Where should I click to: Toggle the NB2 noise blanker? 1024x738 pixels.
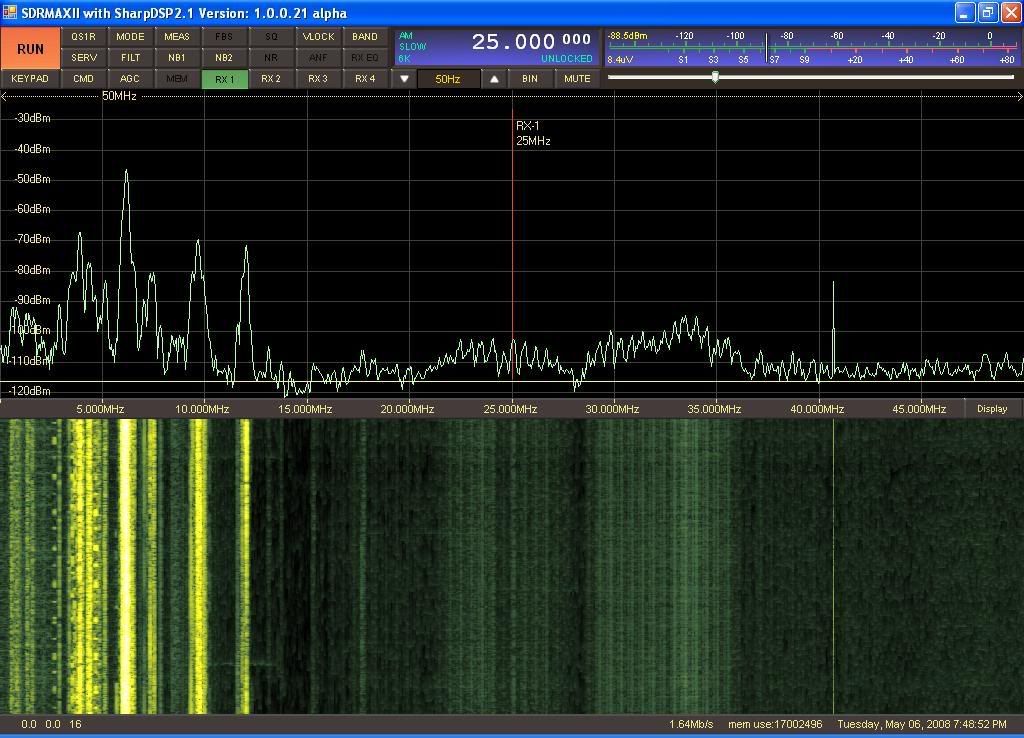(224, 58)
